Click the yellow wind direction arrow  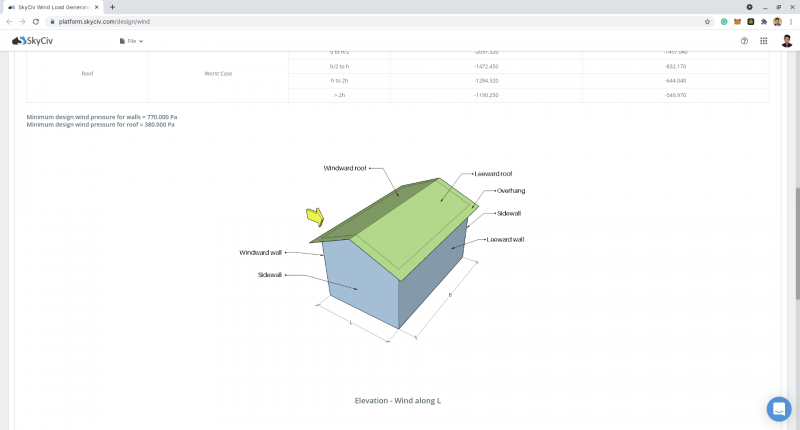click(315, 216)
